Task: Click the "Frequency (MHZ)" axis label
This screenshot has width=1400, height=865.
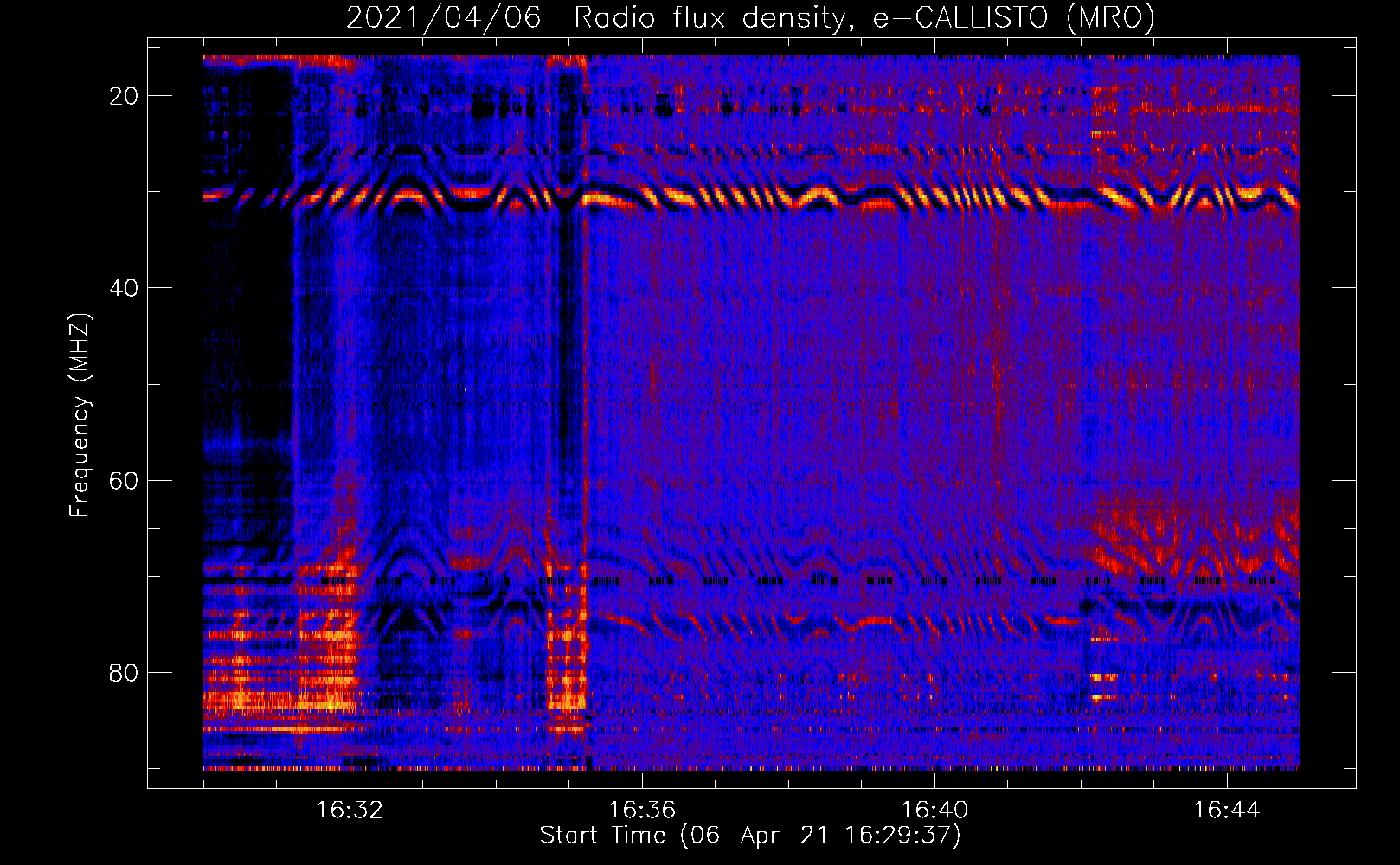Action: [80, 414]
